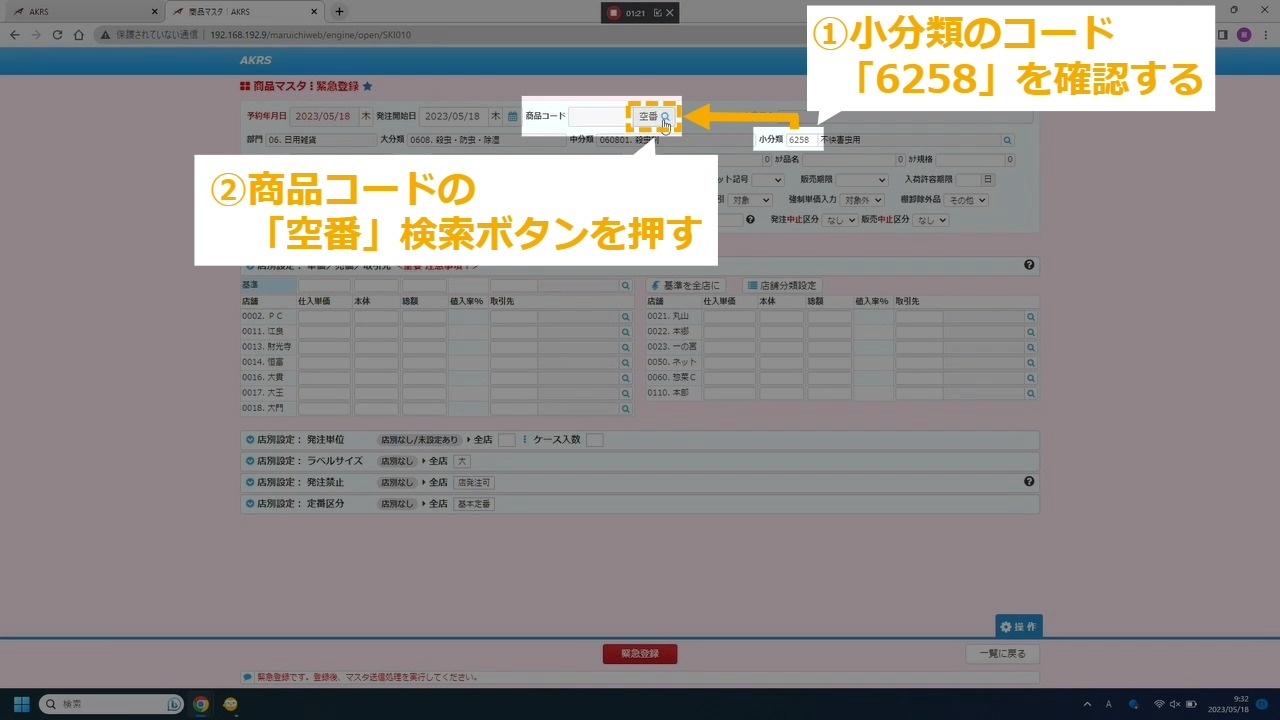The image size is (1280, 720).
Task: Open calendar picker beside 発注開始日
Action: point(512,116)
